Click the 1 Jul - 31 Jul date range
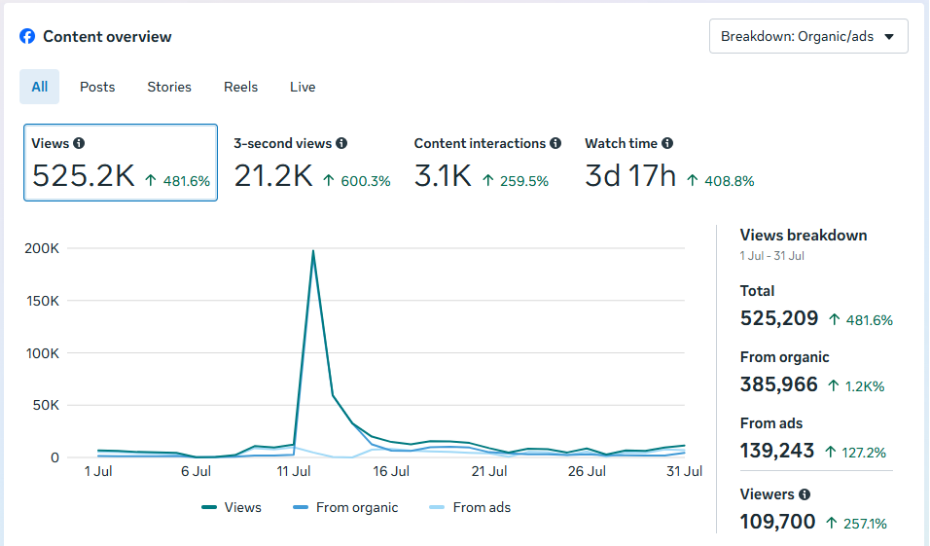930x546 pixels. click(772, 256)
